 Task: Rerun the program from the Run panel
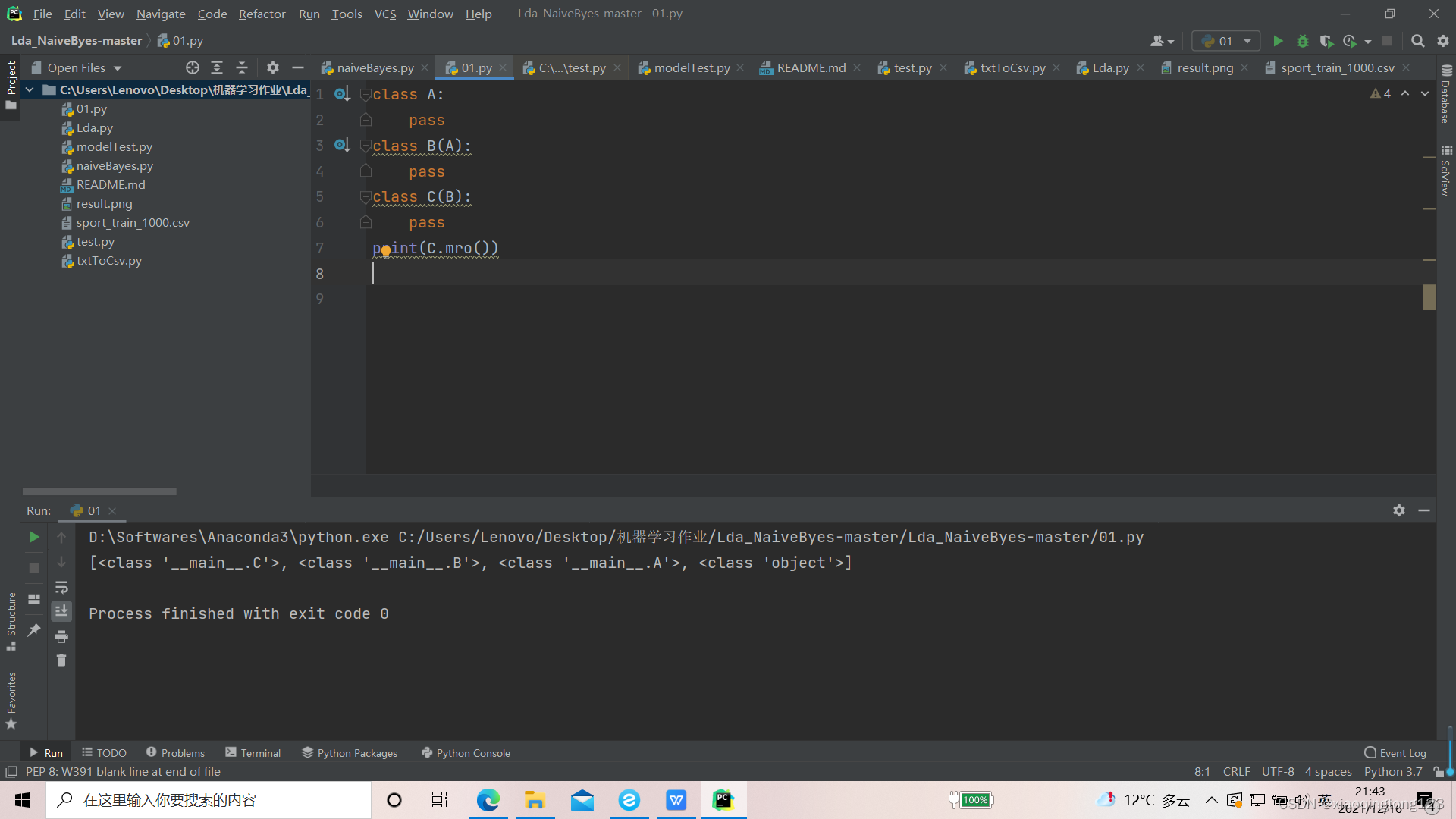point(33,537)
